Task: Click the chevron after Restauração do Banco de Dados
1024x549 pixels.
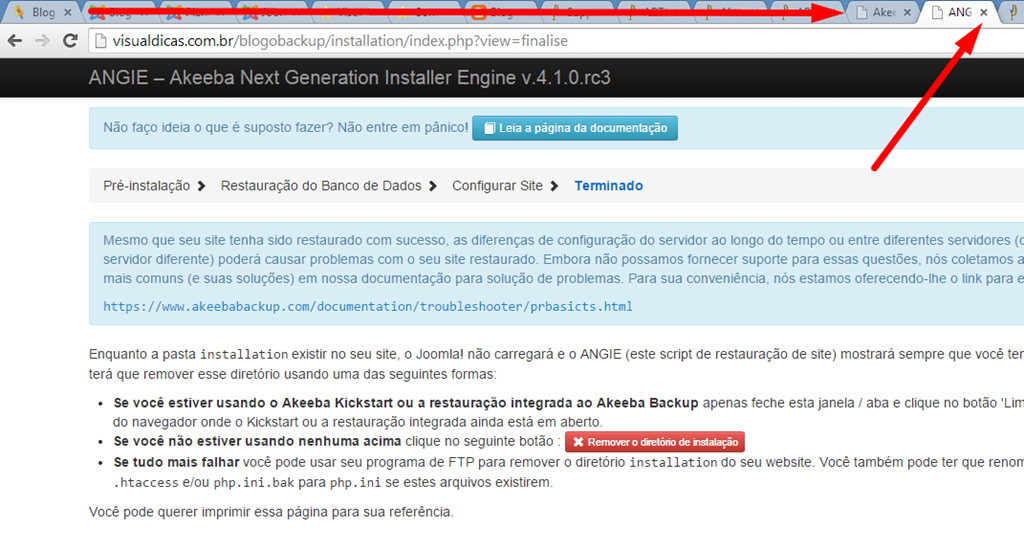Action: (432, 186)
